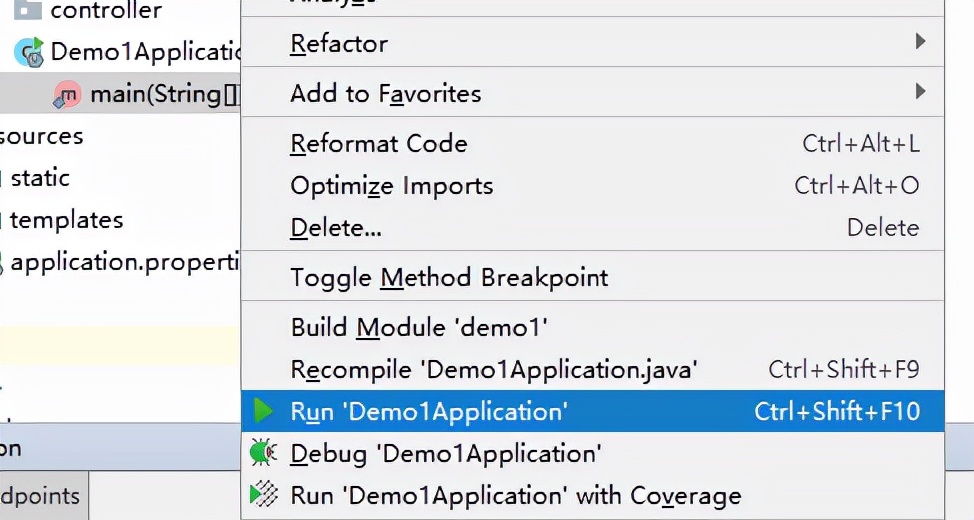Click the Run with Coverage icon

[264, 494]
